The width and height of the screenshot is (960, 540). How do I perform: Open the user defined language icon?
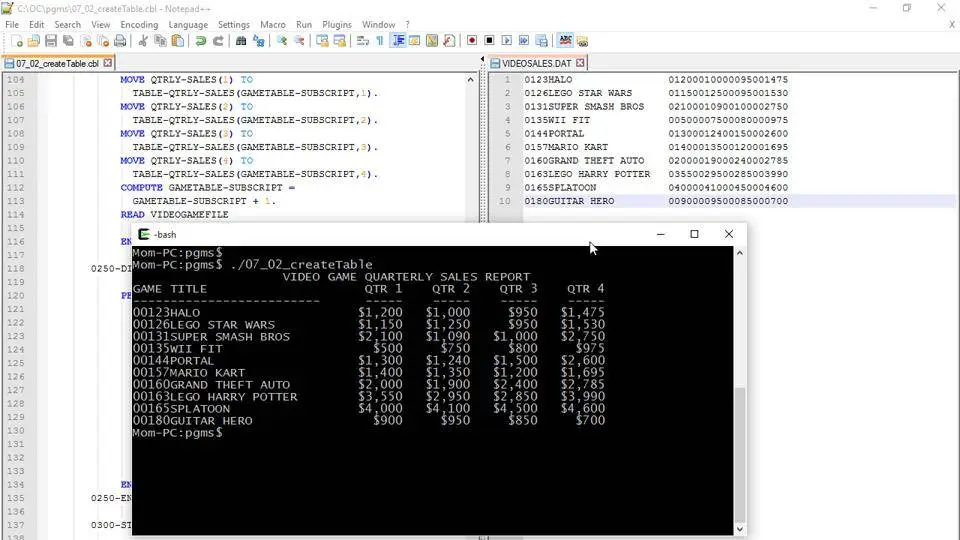click(414, 41)
